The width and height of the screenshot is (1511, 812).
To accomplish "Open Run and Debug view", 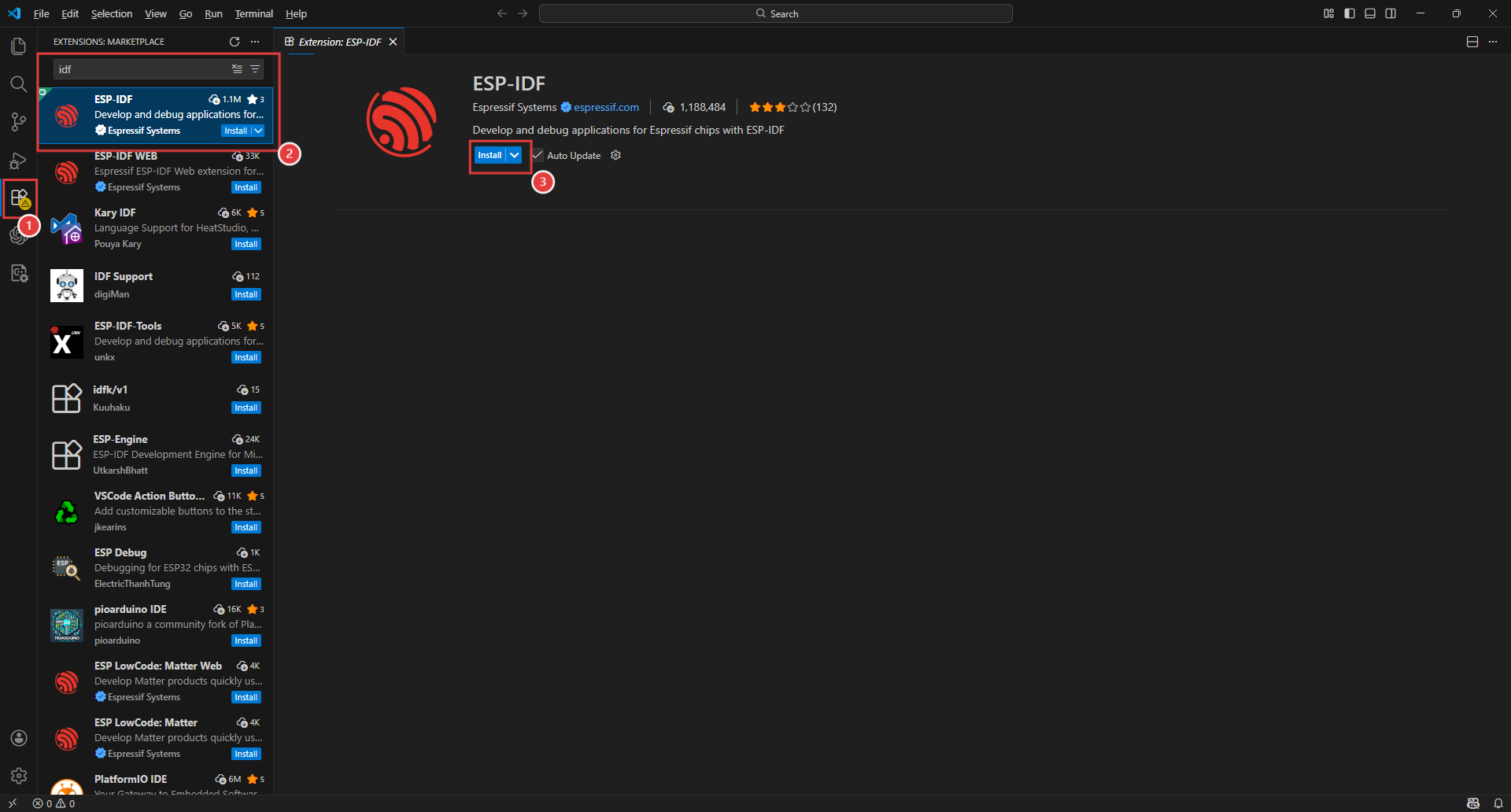I will (x=19, y=161).
